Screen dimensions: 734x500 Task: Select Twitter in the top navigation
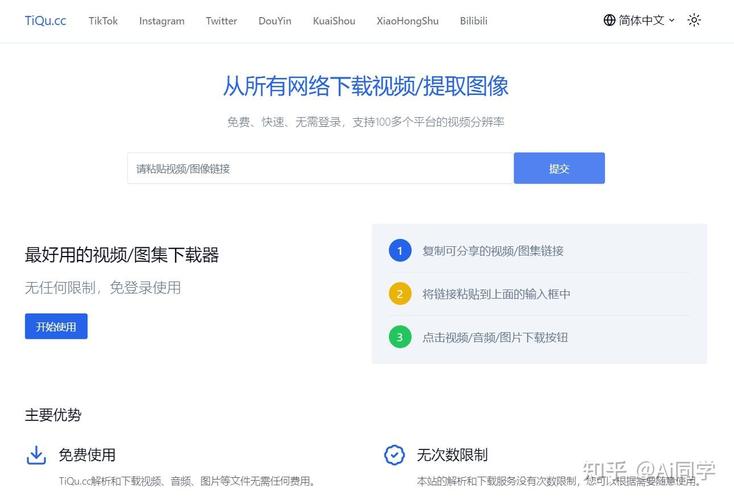coord(221,21)
